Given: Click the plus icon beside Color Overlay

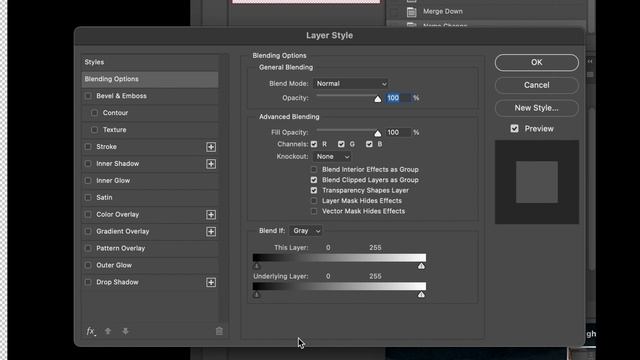Looking at the screenshot, I should tap(211, 215).
